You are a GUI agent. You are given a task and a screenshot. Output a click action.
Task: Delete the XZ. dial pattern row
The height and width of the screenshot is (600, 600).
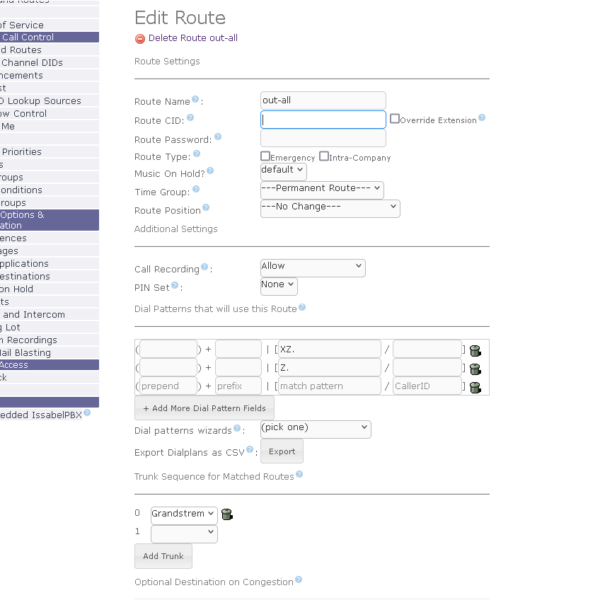pos(475,350)
